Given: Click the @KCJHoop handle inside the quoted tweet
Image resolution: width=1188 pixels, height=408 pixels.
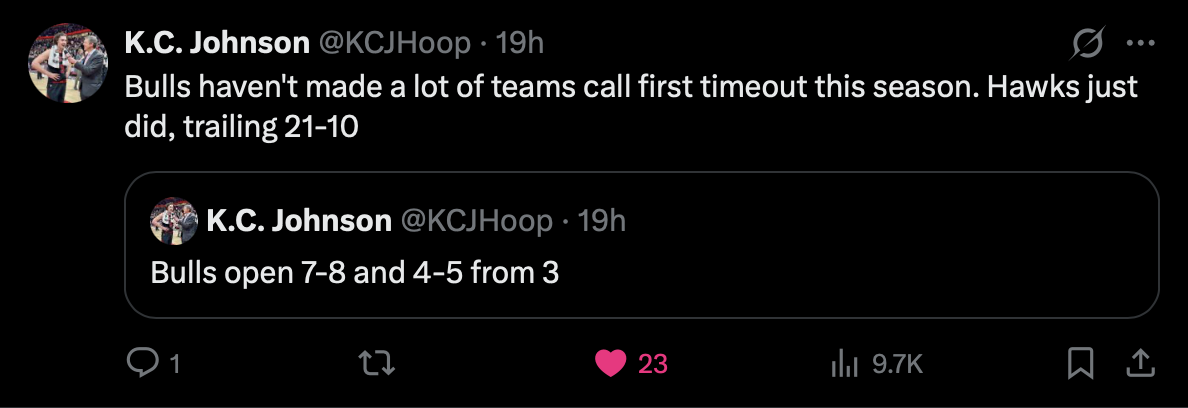Looking at the screenshot, I should 476,221.
